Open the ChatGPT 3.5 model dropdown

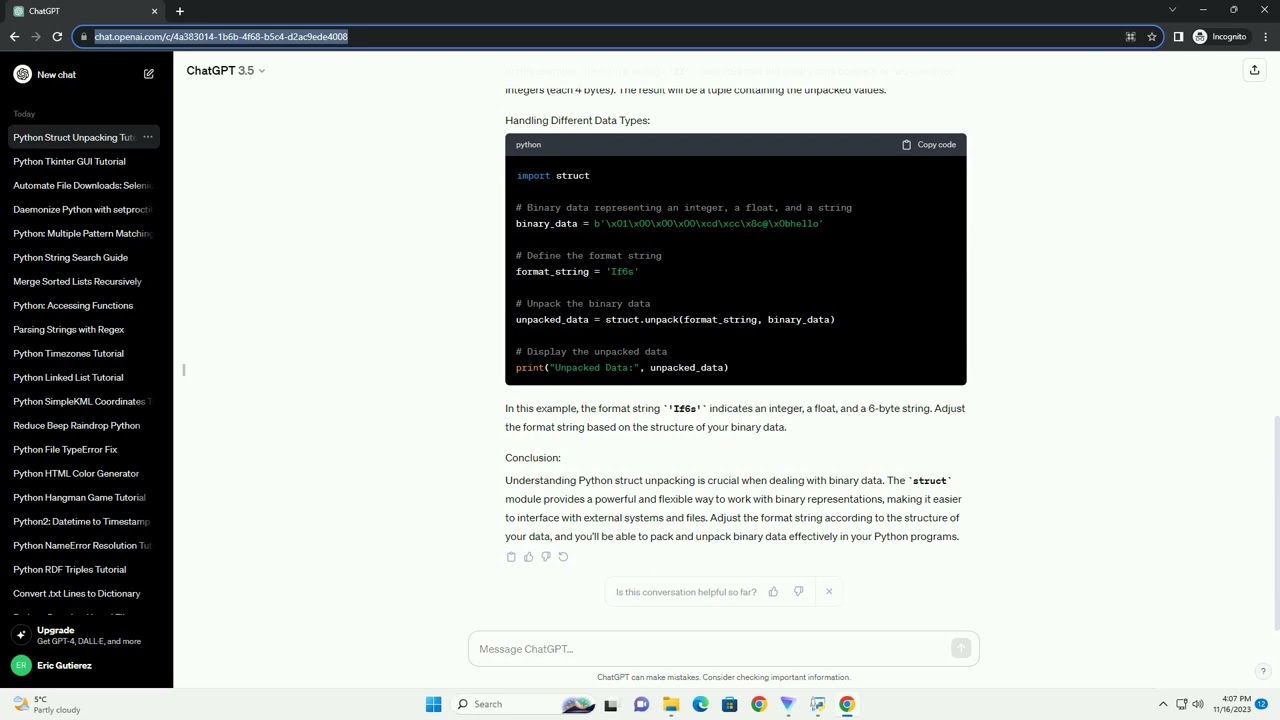click(225, 71)
